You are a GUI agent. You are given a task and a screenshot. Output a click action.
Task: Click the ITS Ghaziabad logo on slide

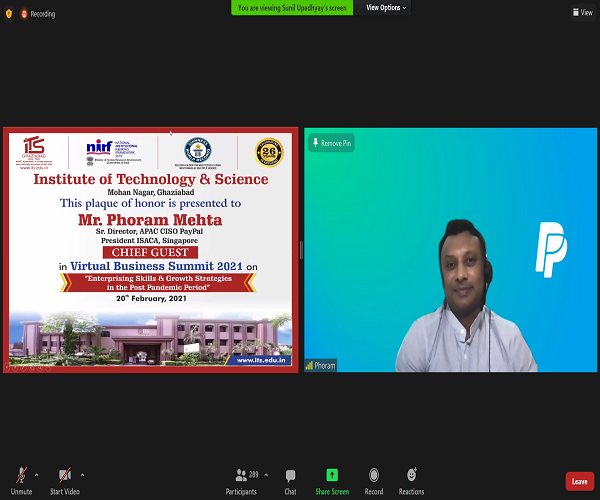coord(34,152)
